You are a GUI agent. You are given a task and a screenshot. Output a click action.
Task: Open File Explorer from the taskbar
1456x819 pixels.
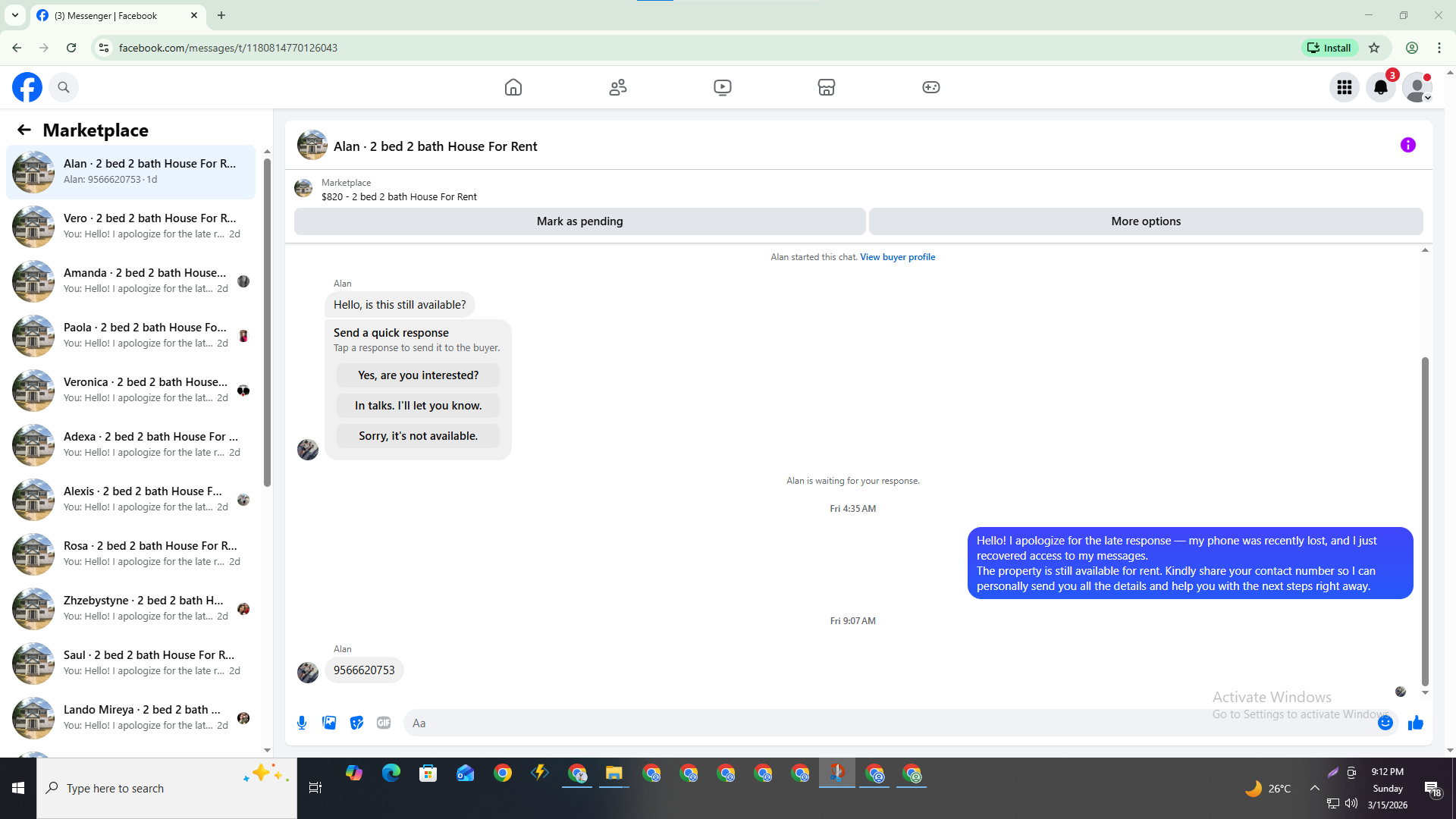click(614, 773)
